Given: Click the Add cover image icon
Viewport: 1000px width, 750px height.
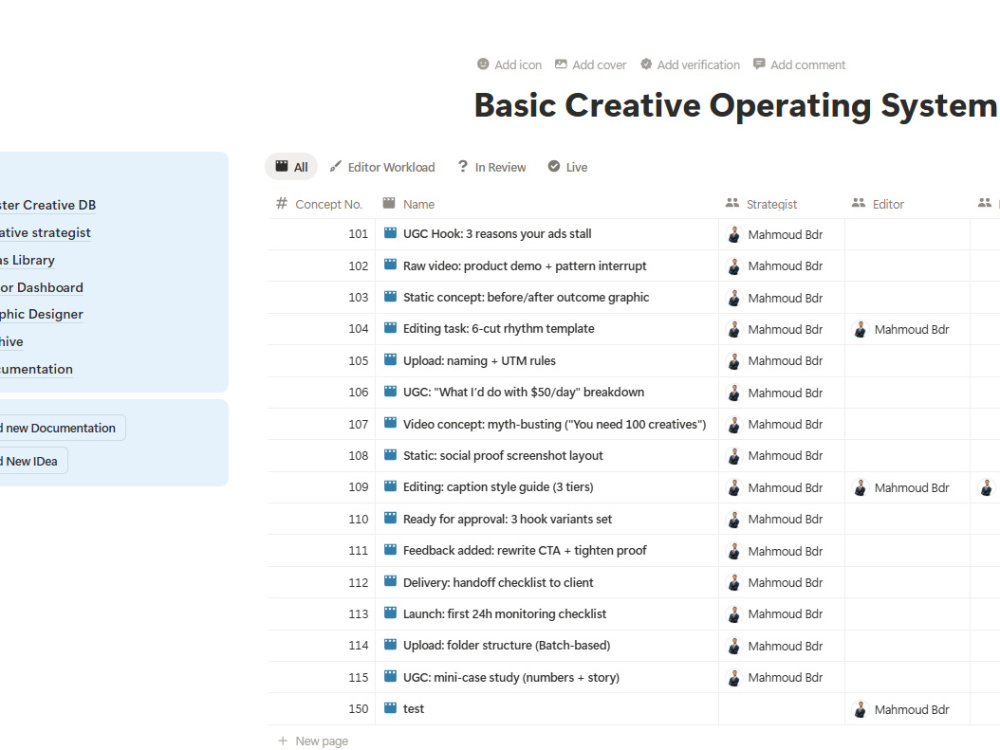Looking at the screenshot, I should (561, 64).
